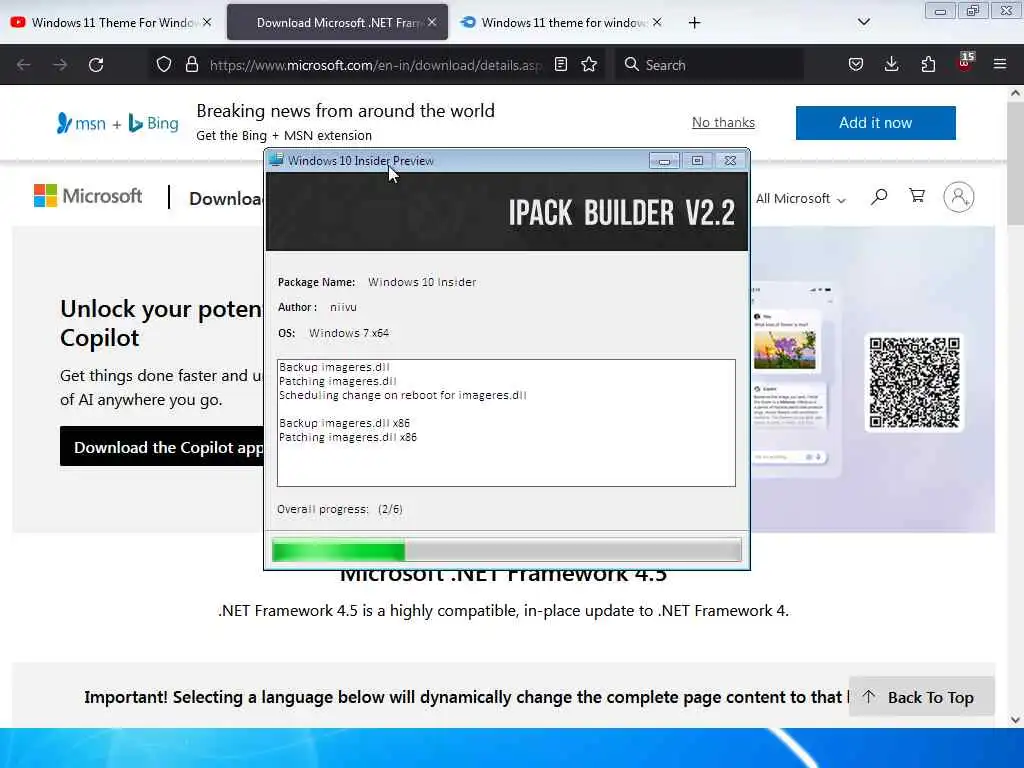Open a new browser tab

[694, 23]
